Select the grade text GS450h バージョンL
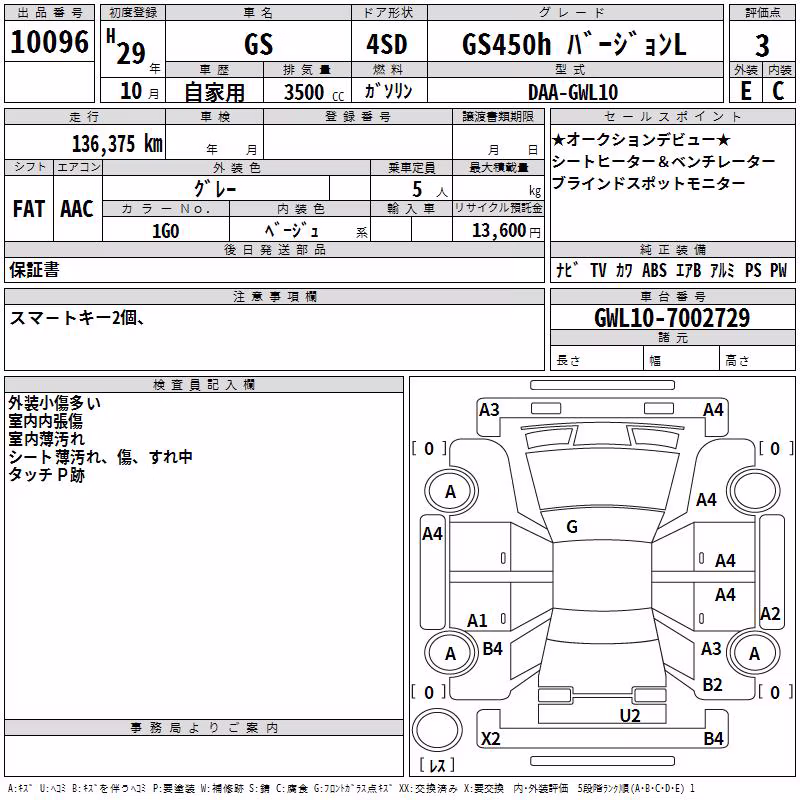 [x=574, y=44]
